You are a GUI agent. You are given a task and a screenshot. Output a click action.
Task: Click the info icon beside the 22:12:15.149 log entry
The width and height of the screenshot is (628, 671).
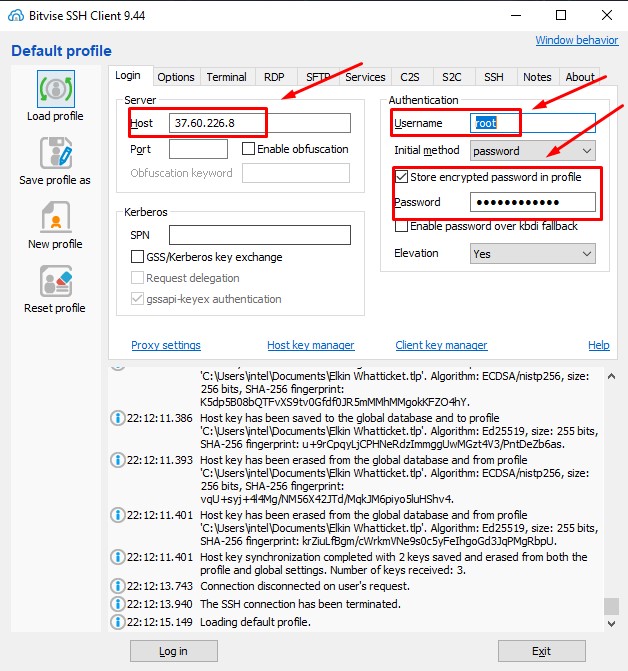(117, 622)
